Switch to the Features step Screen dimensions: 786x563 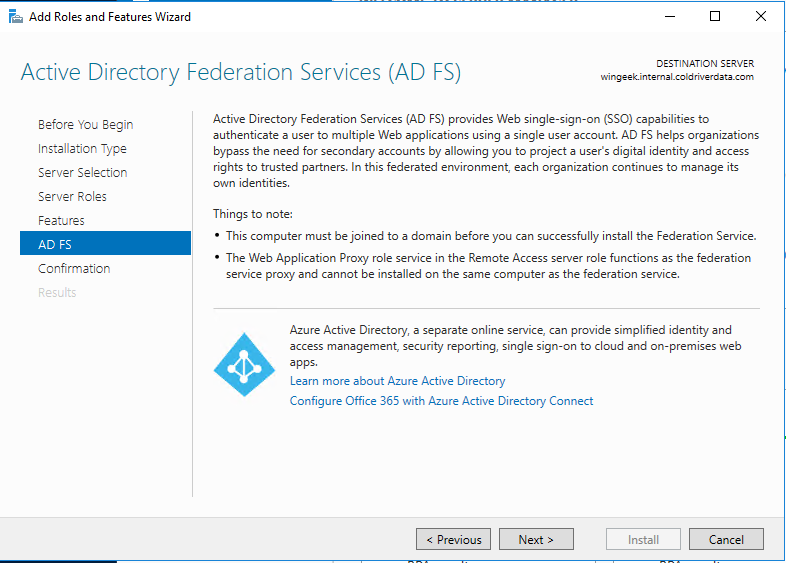61,221
